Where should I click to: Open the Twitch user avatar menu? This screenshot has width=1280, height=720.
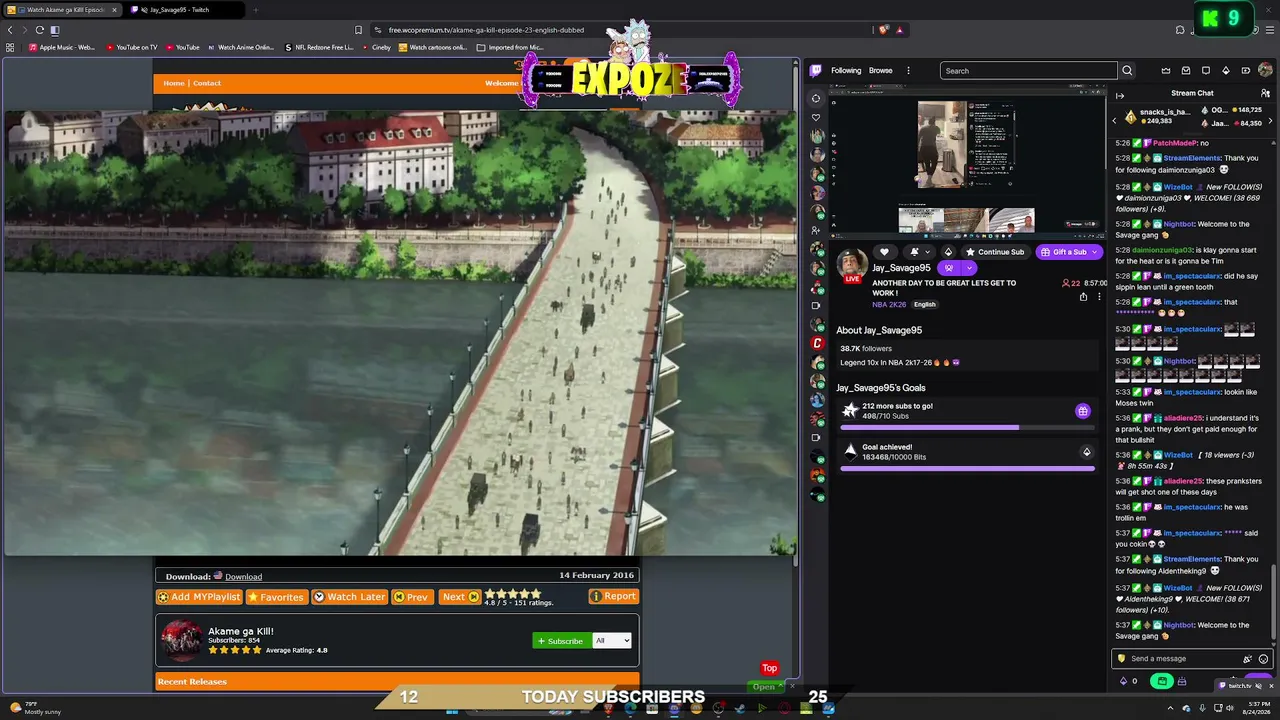(1265, 71)
